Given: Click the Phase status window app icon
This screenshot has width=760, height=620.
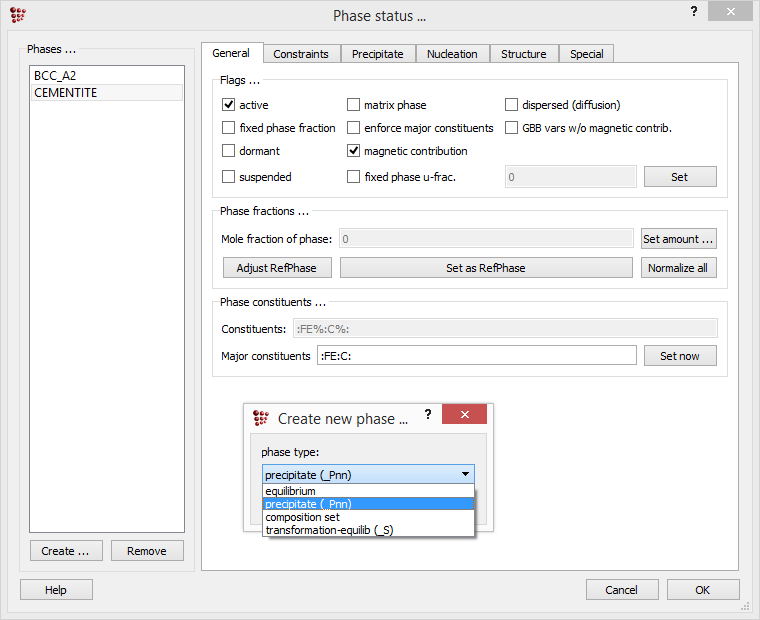Looking at the screenshot, I should click(x=17, y=15).
